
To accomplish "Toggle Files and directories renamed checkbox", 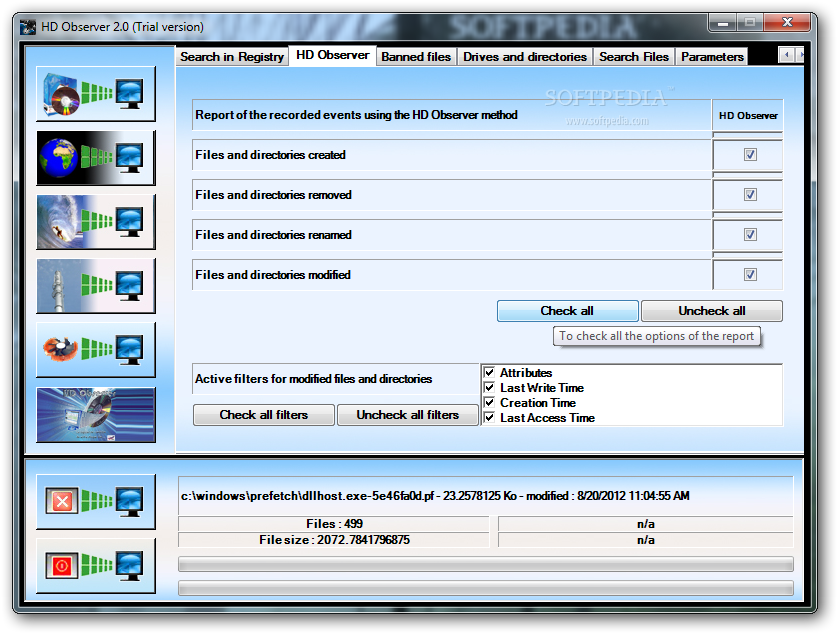I will 750,235.
